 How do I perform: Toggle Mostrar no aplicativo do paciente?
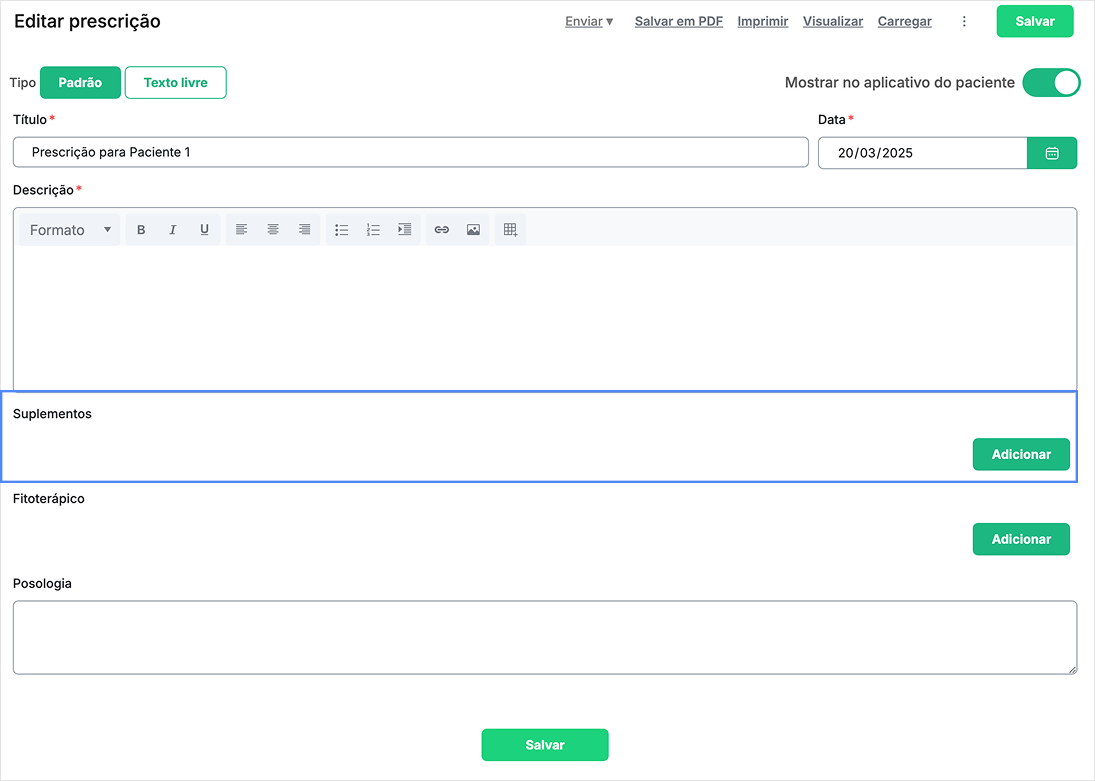point(1051,83)
